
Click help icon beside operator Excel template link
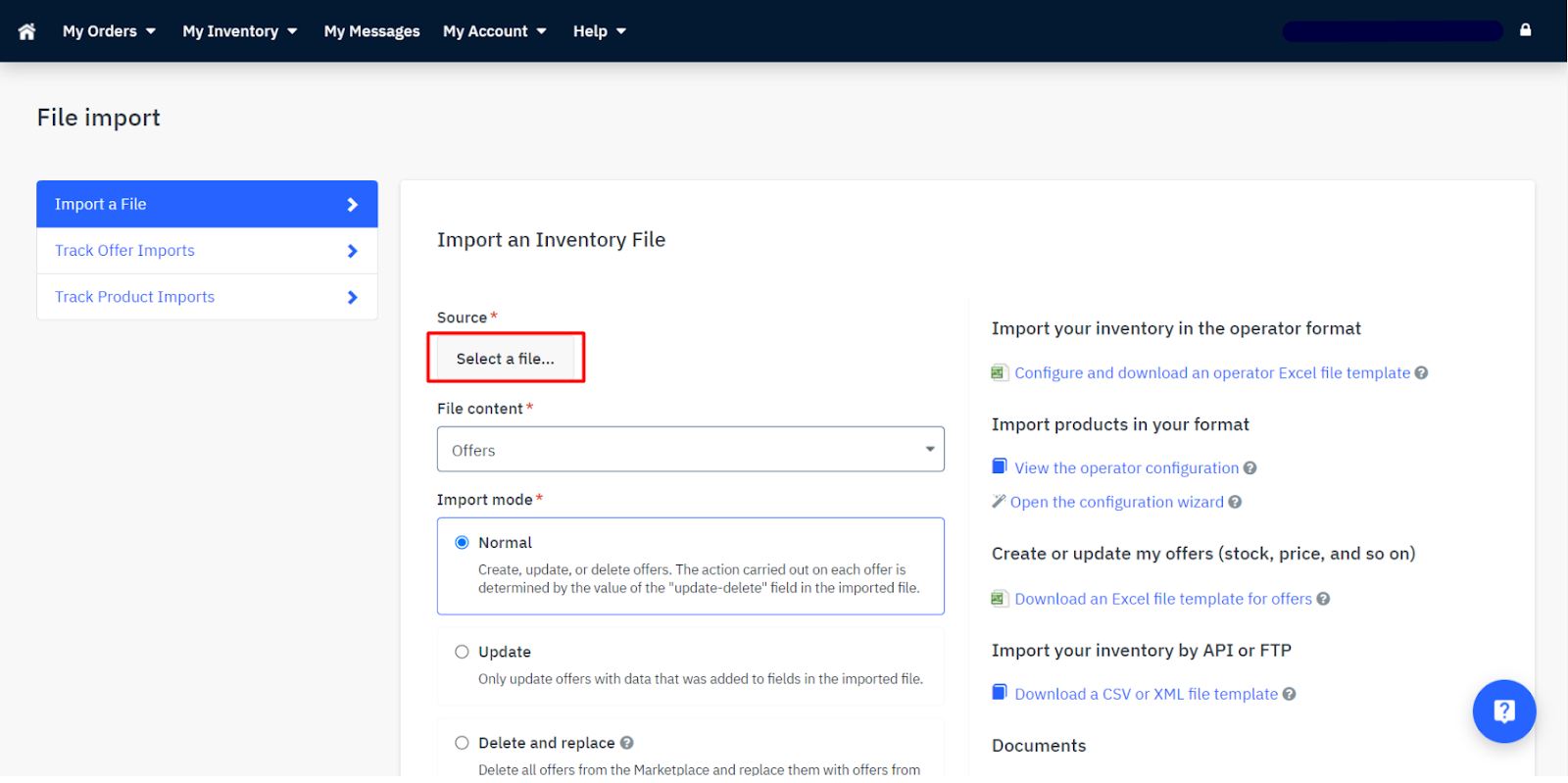click(1421, 372)
